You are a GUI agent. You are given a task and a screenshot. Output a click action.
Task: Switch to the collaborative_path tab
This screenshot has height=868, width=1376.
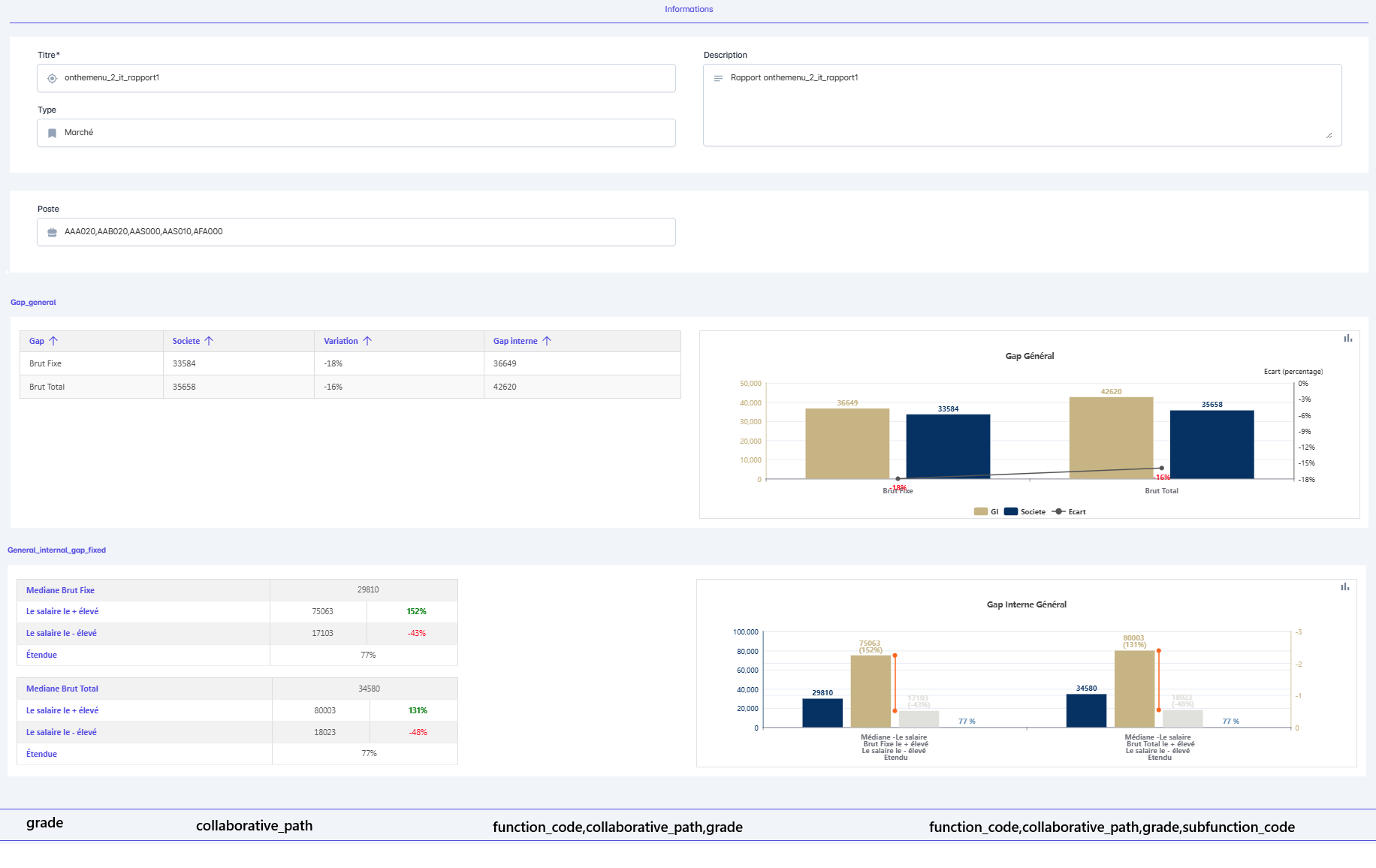(254, 826)
